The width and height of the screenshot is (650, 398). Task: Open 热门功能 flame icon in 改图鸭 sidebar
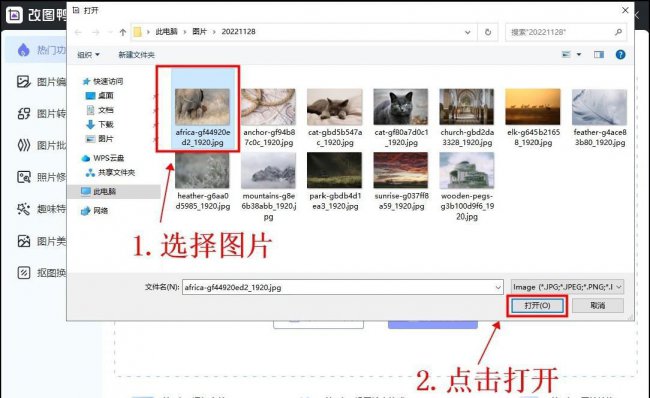[24, 50]
